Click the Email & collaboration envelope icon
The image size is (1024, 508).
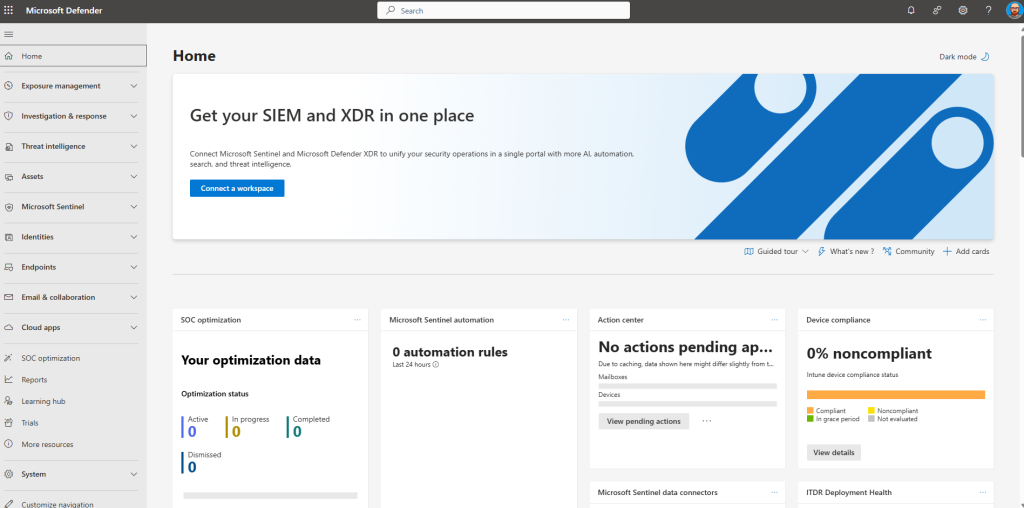tap(8, 297)
